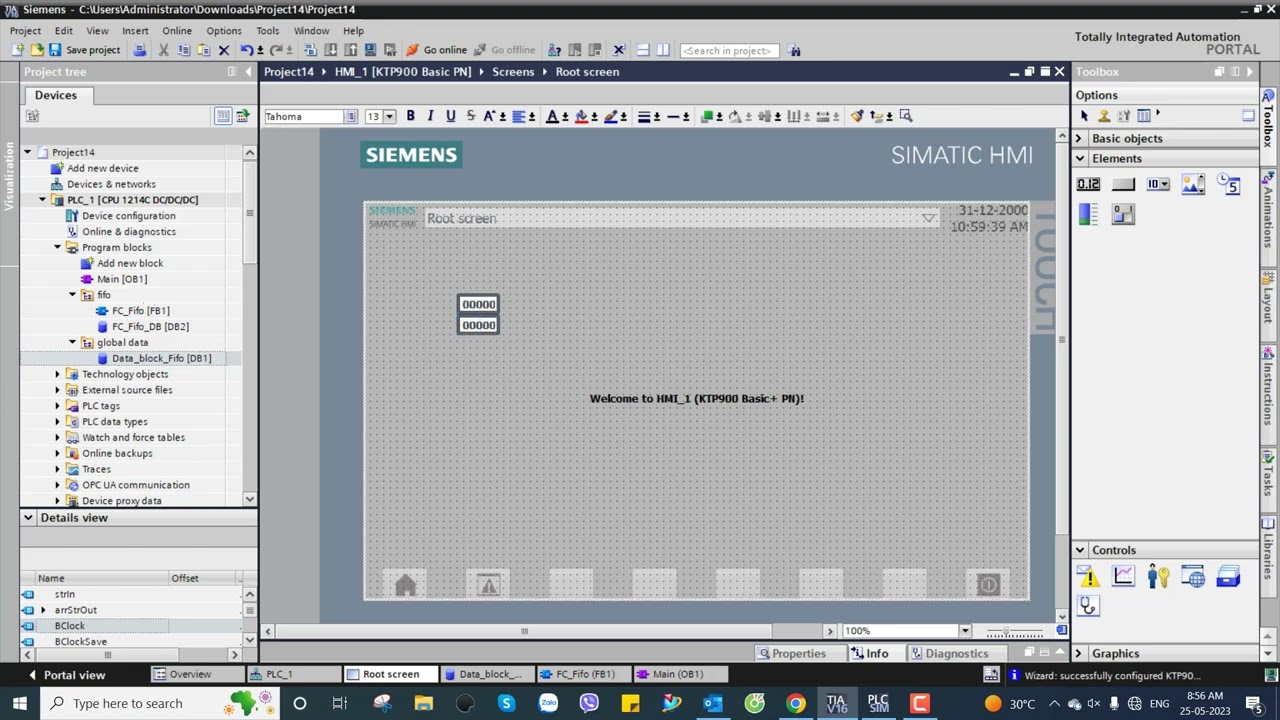Click the alarm triangle icon on HMI screen bottom
1280x720 pixels.
pos(488,586)
